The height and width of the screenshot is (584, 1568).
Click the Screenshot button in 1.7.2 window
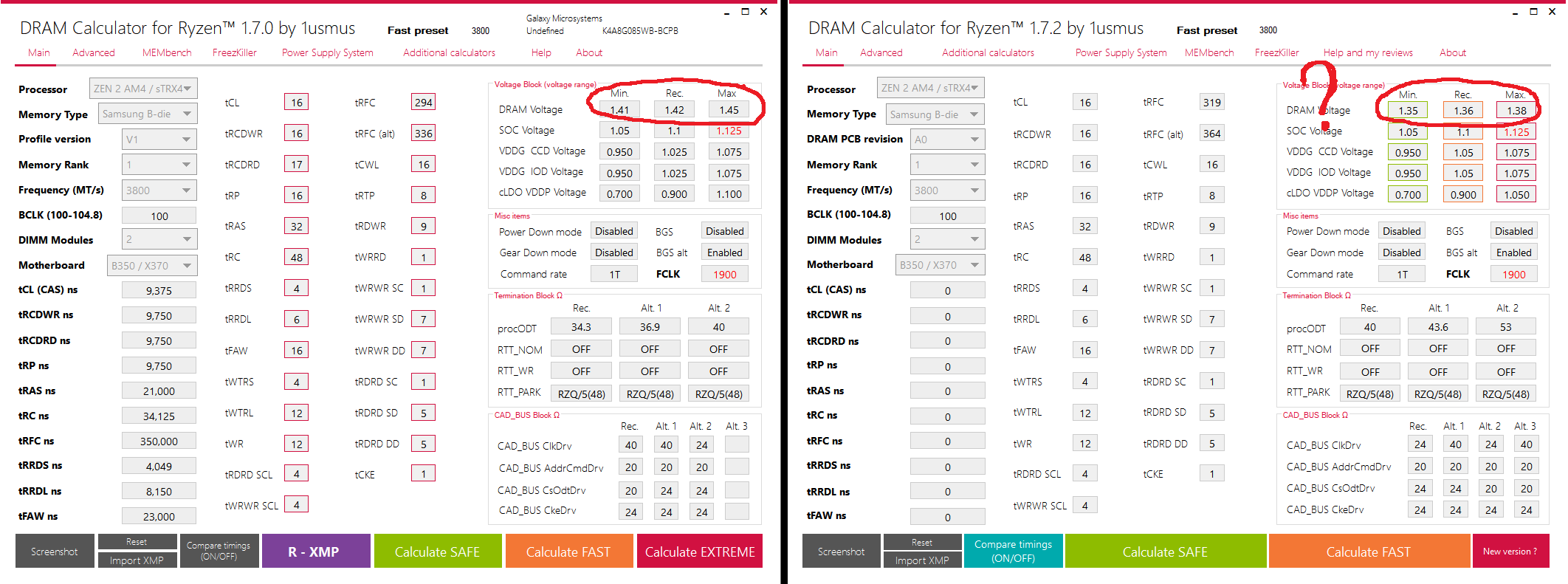tap(842, 551)
